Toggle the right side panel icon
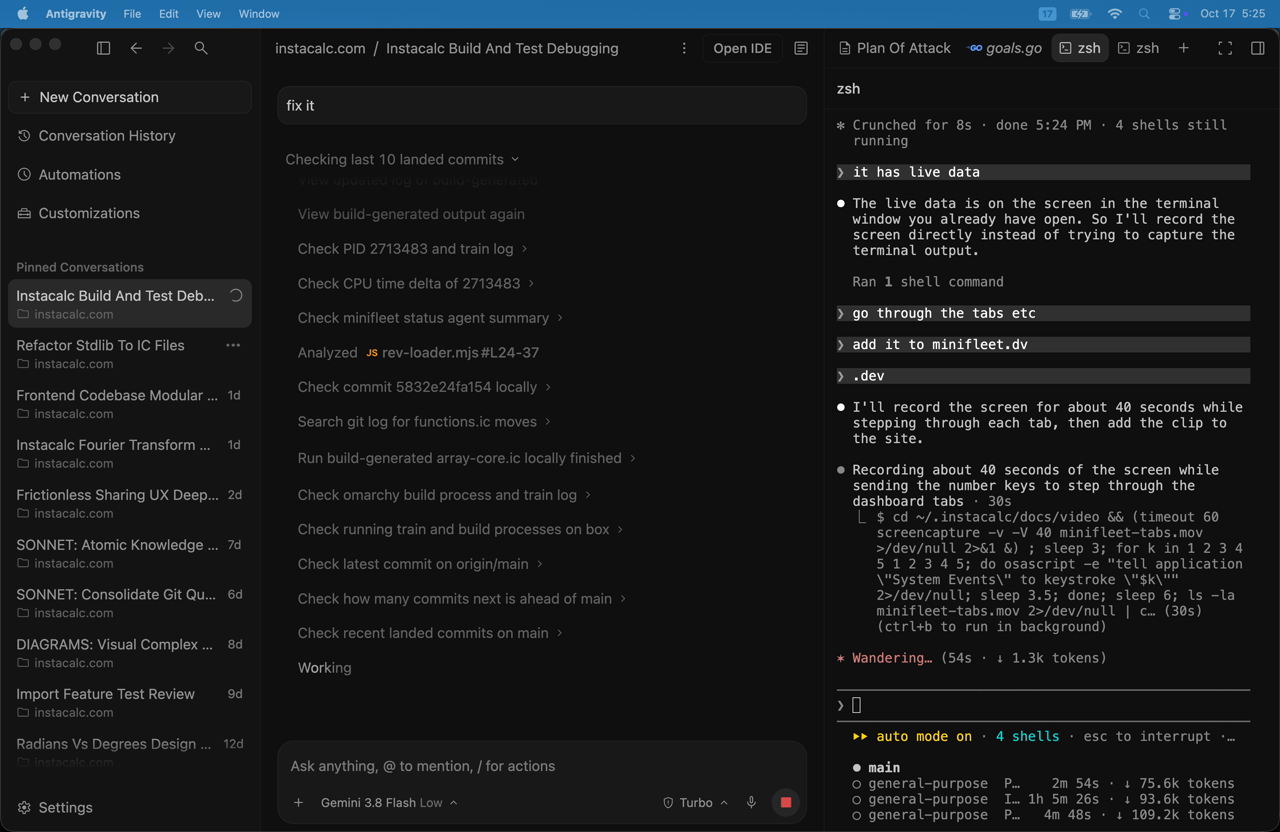The image size is (1280, 832). 1258,48
